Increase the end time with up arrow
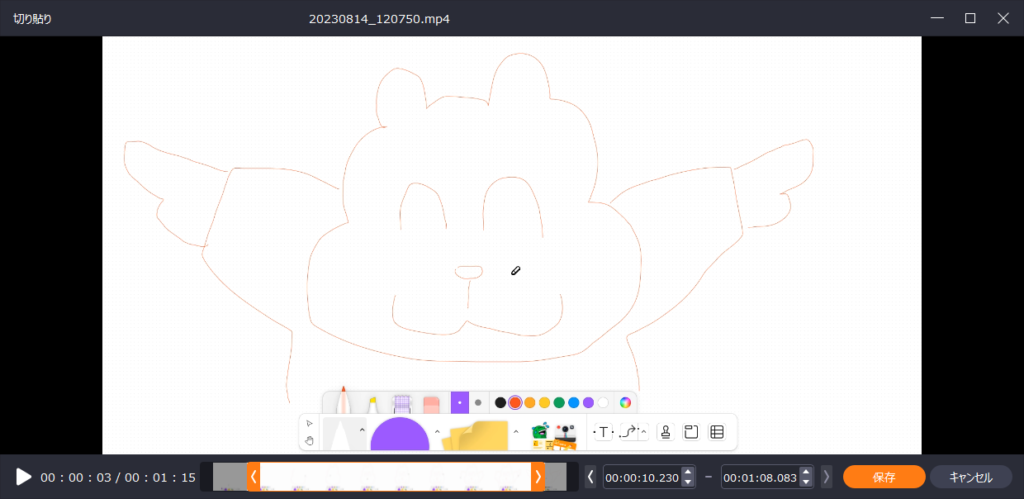Screen dimensions: 1024x499 click(x=806, y=472)
